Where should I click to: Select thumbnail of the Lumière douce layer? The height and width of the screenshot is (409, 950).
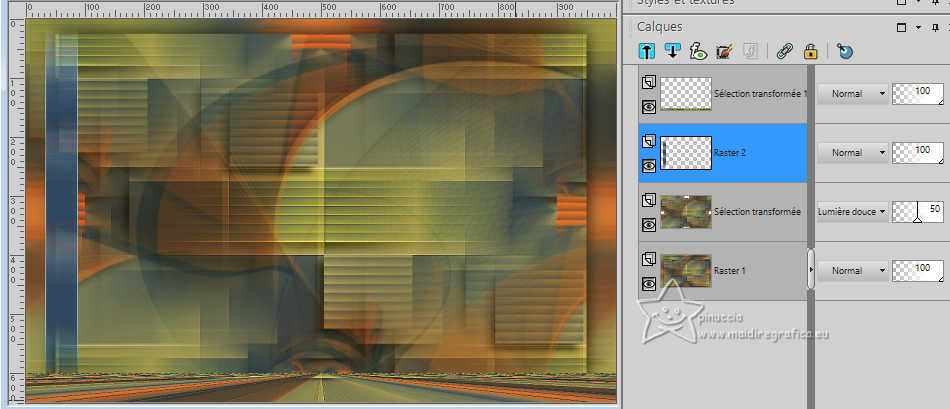point(686,211)
